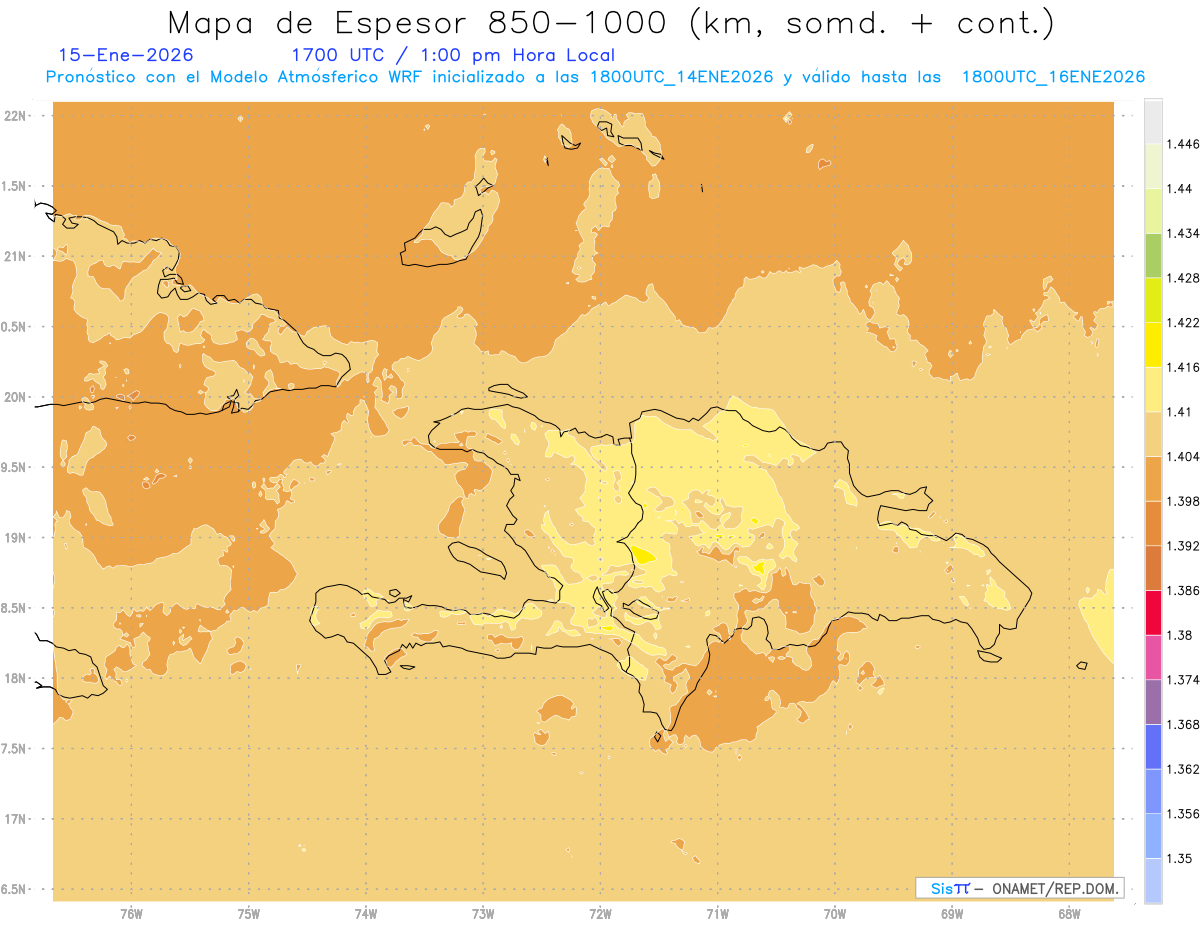Click the red swatch between 1.38 and 1.386
This screenshot has width=1200, height=927.
pyautogui.click(x=1153, y=612)
